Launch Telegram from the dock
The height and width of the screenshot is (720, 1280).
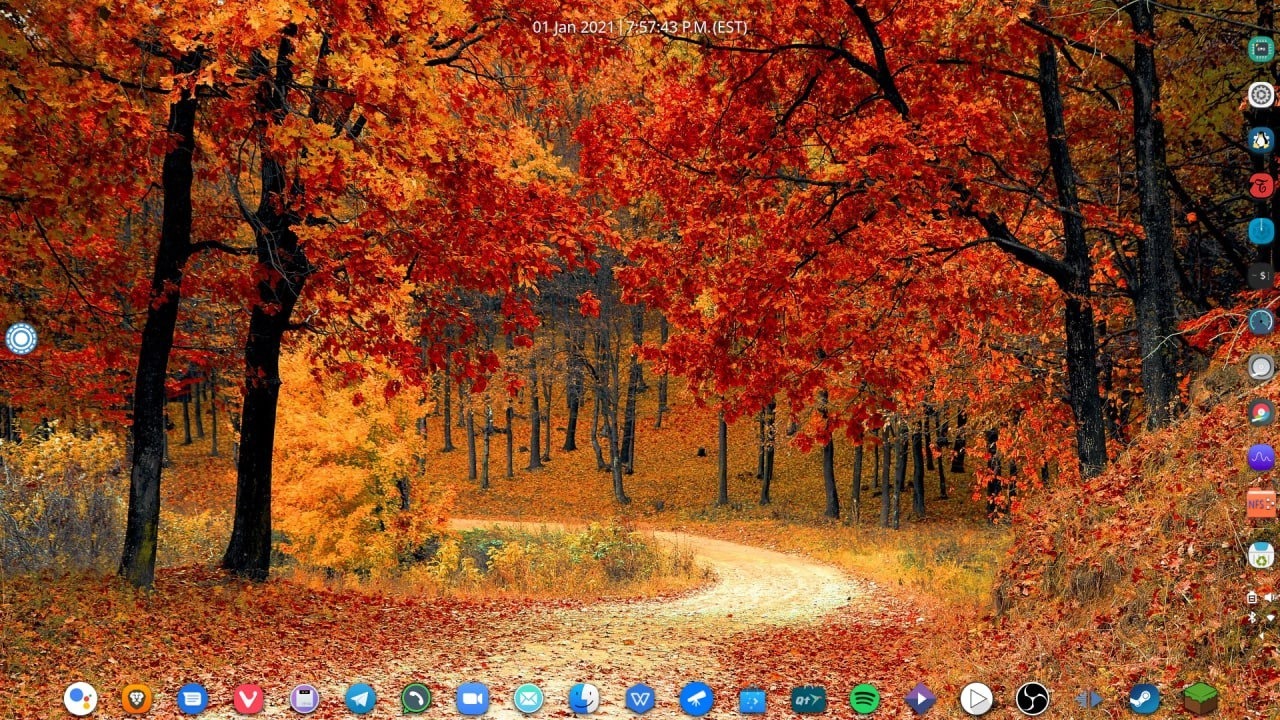click(x=361, y=698)
